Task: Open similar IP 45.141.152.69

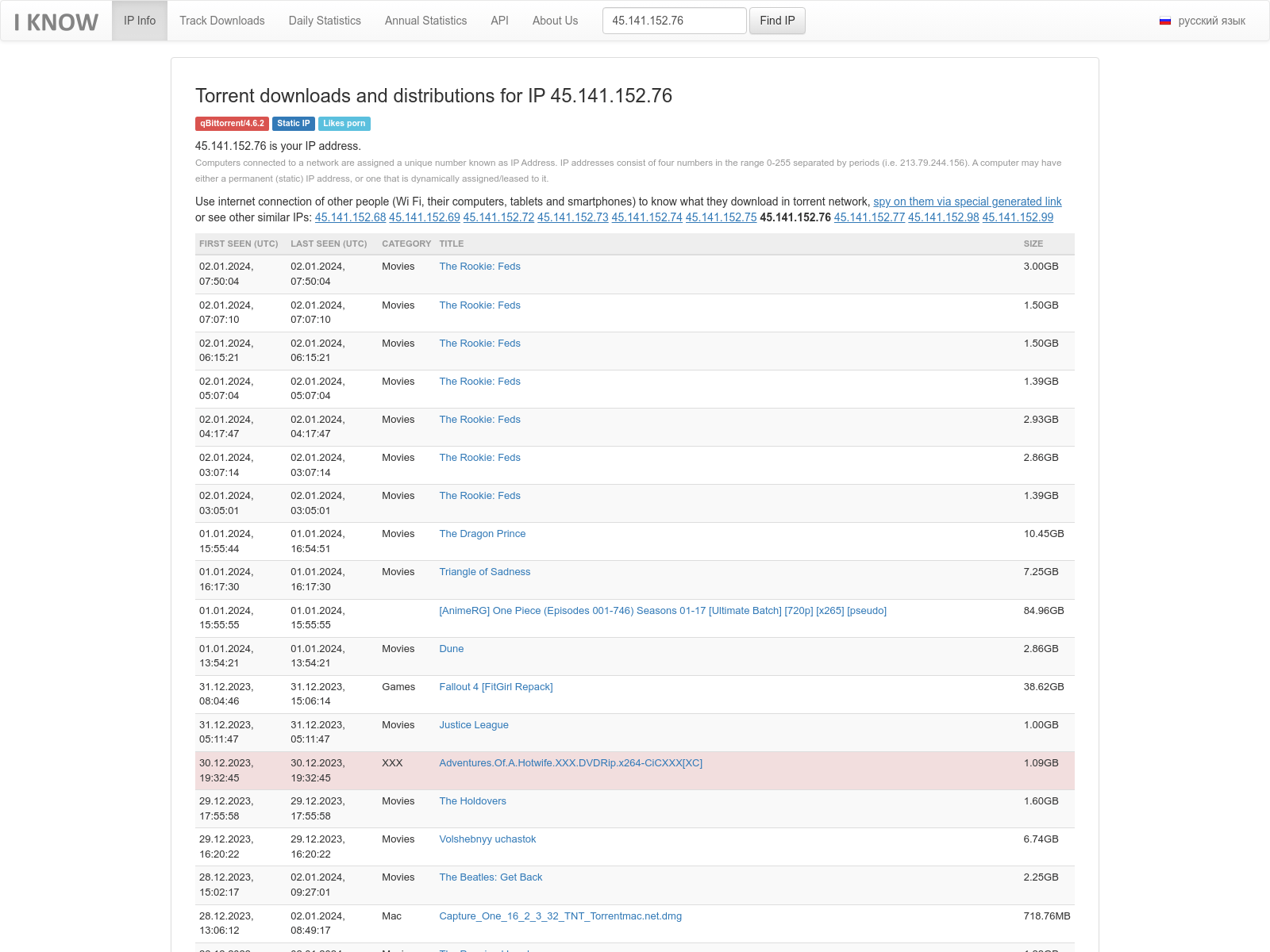Action: point(425,217)
